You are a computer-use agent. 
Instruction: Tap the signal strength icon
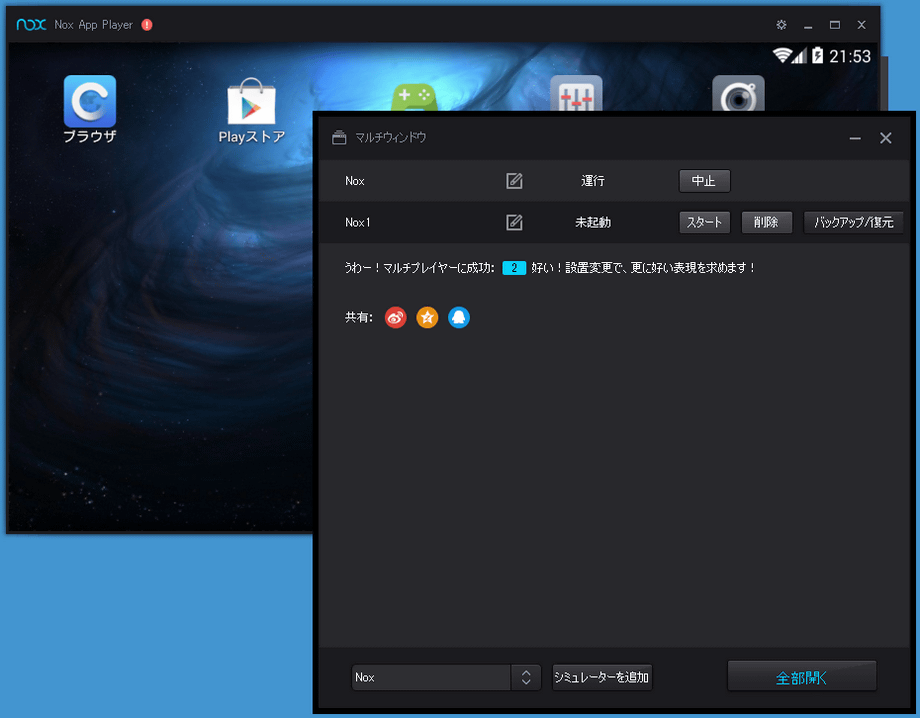point(799,56)
